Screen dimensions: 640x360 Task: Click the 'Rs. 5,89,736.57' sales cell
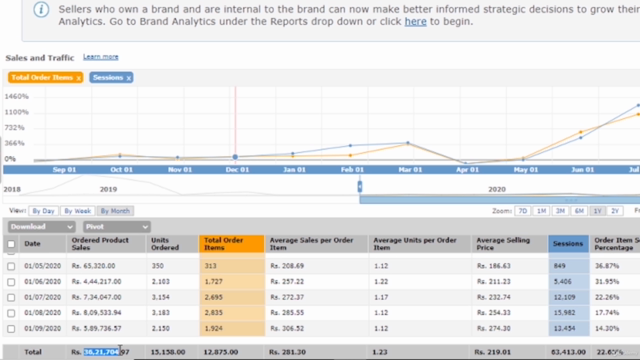click(x=96, y=328)
